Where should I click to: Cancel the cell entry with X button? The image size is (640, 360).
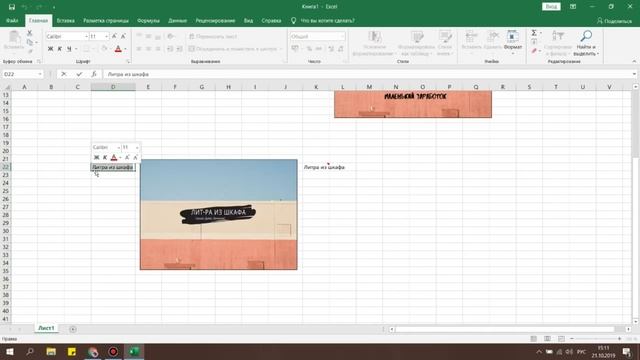pyautogui.click(x=64, y=74)
